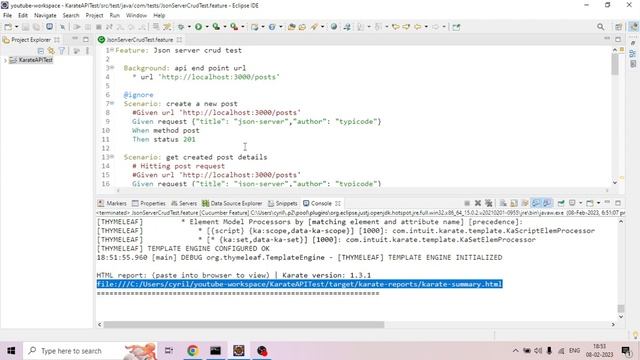Click the Console horizontal scrollbar thumb
Viewport: 640px width, 360px height.
(244, 324)
